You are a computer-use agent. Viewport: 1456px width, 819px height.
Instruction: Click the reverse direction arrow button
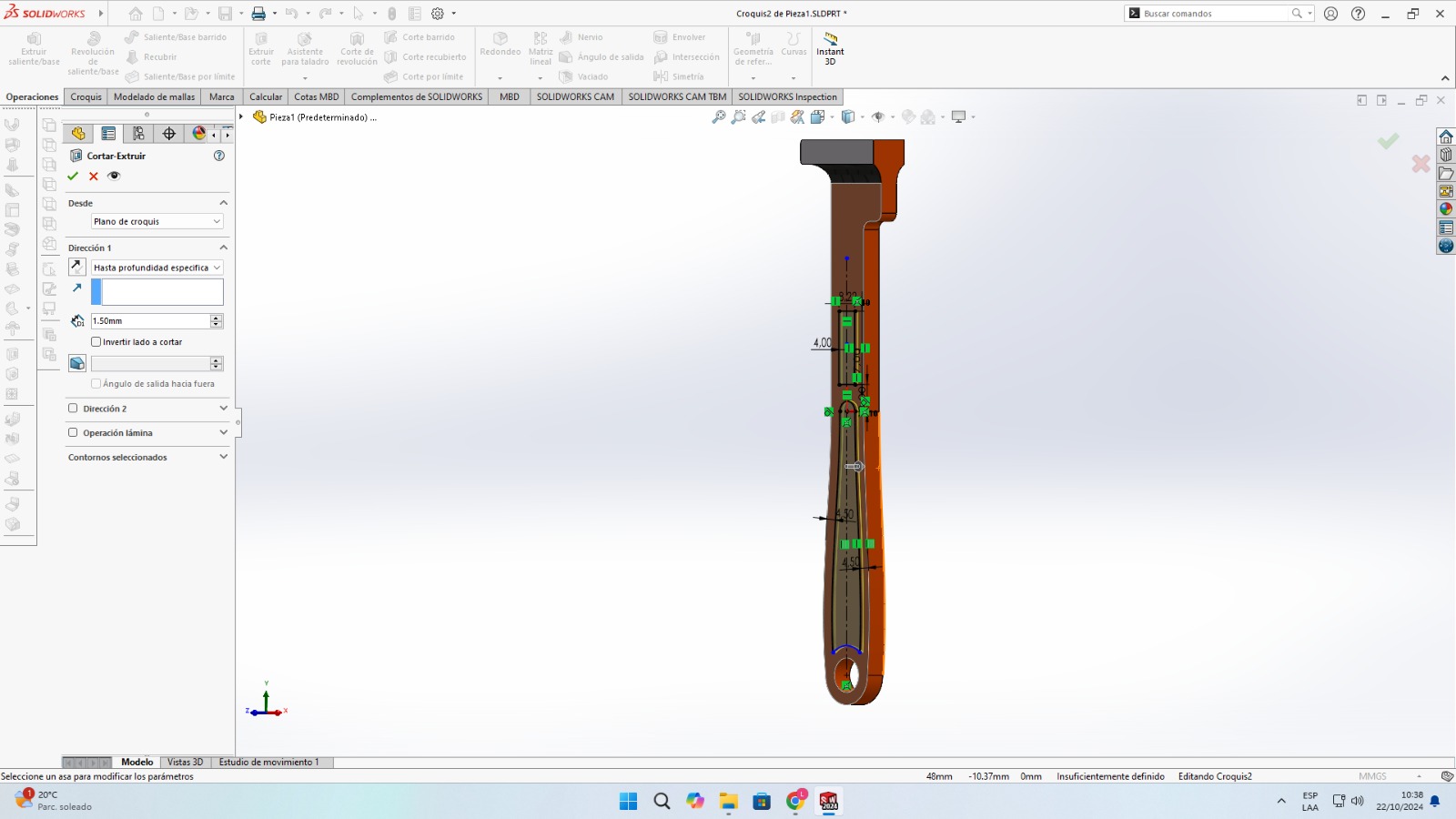pos(77,267)
